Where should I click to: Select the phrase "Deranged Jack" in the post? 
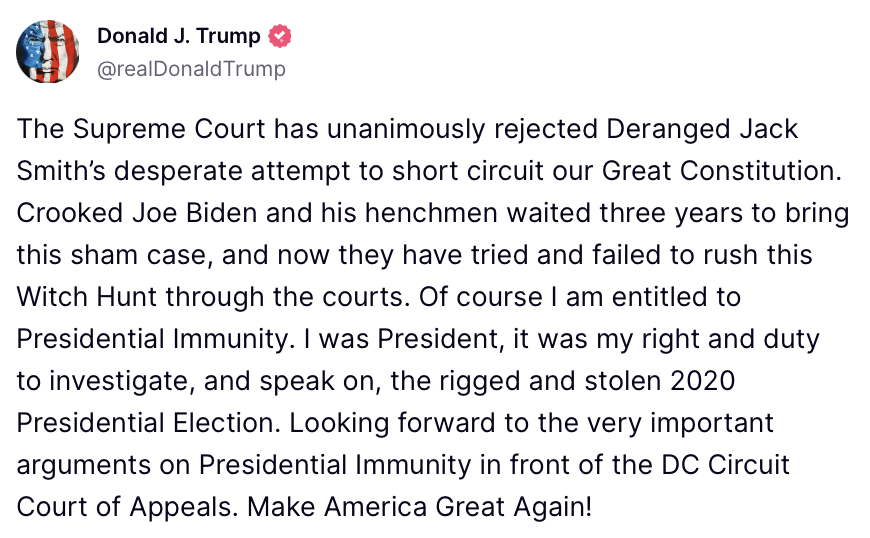702,129
